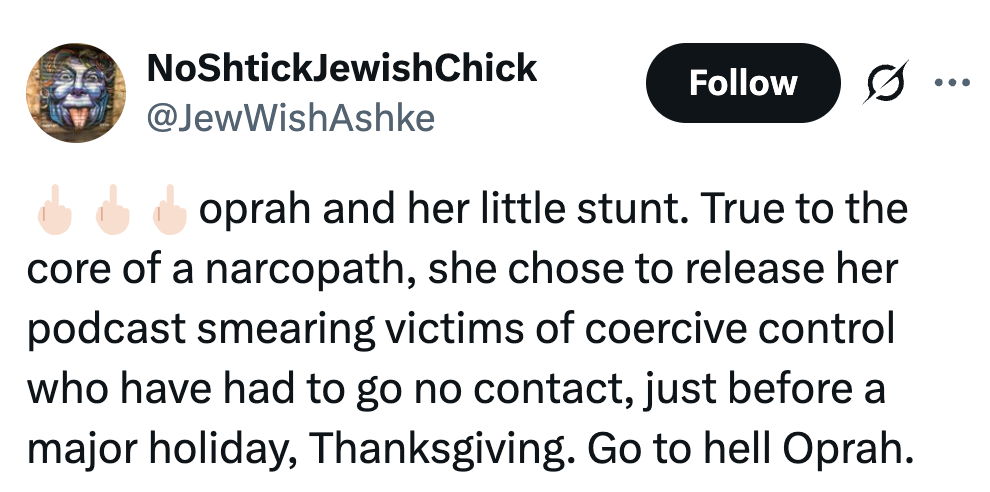Viewport: 990px width, 492px height.
Task: Open the NoShtickJewishChick display name link
Action: click(342, 68)
